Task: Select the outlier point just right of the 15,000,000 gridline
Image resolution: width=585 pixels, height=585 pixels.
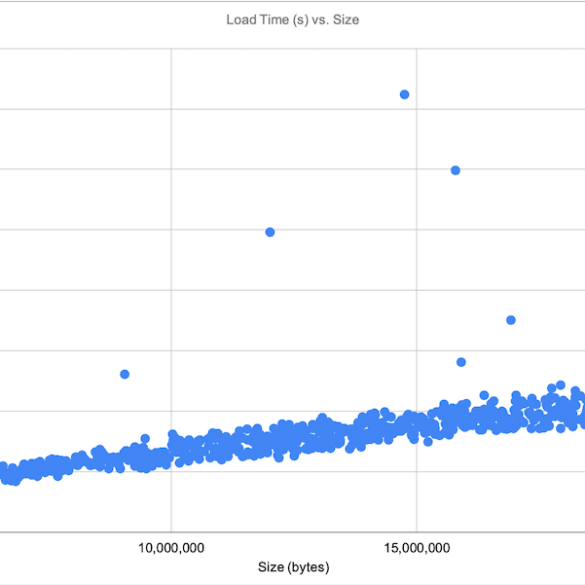Action: [x=456, y=171]
